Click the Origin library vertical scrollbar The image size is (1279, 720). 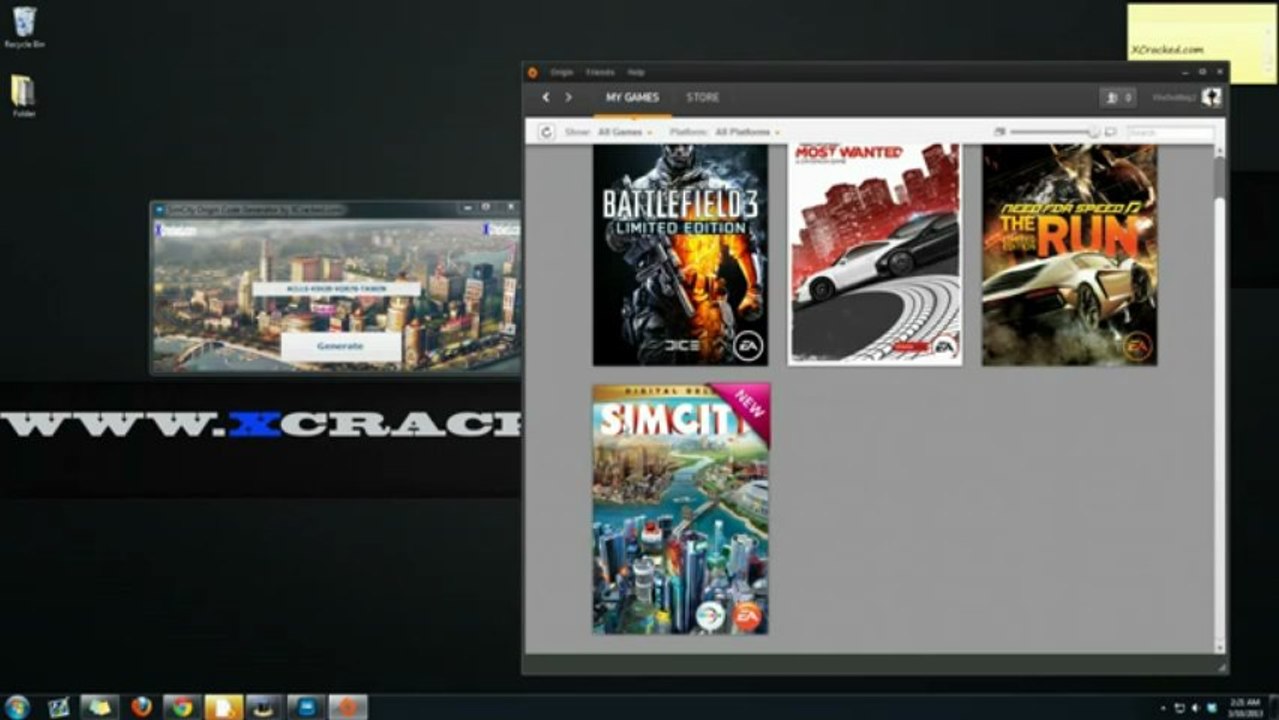coord(1218,400)
